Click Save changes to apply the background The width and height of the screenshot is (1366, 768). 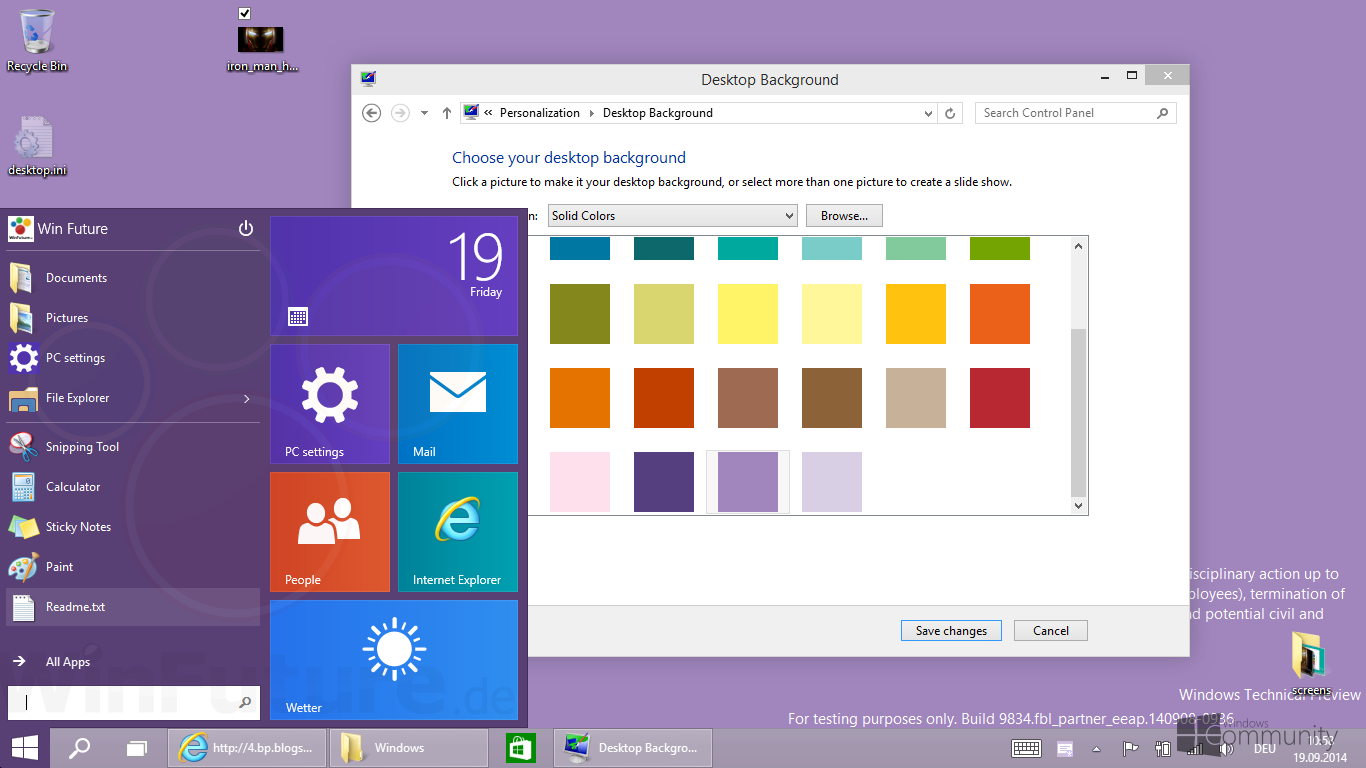950,630
